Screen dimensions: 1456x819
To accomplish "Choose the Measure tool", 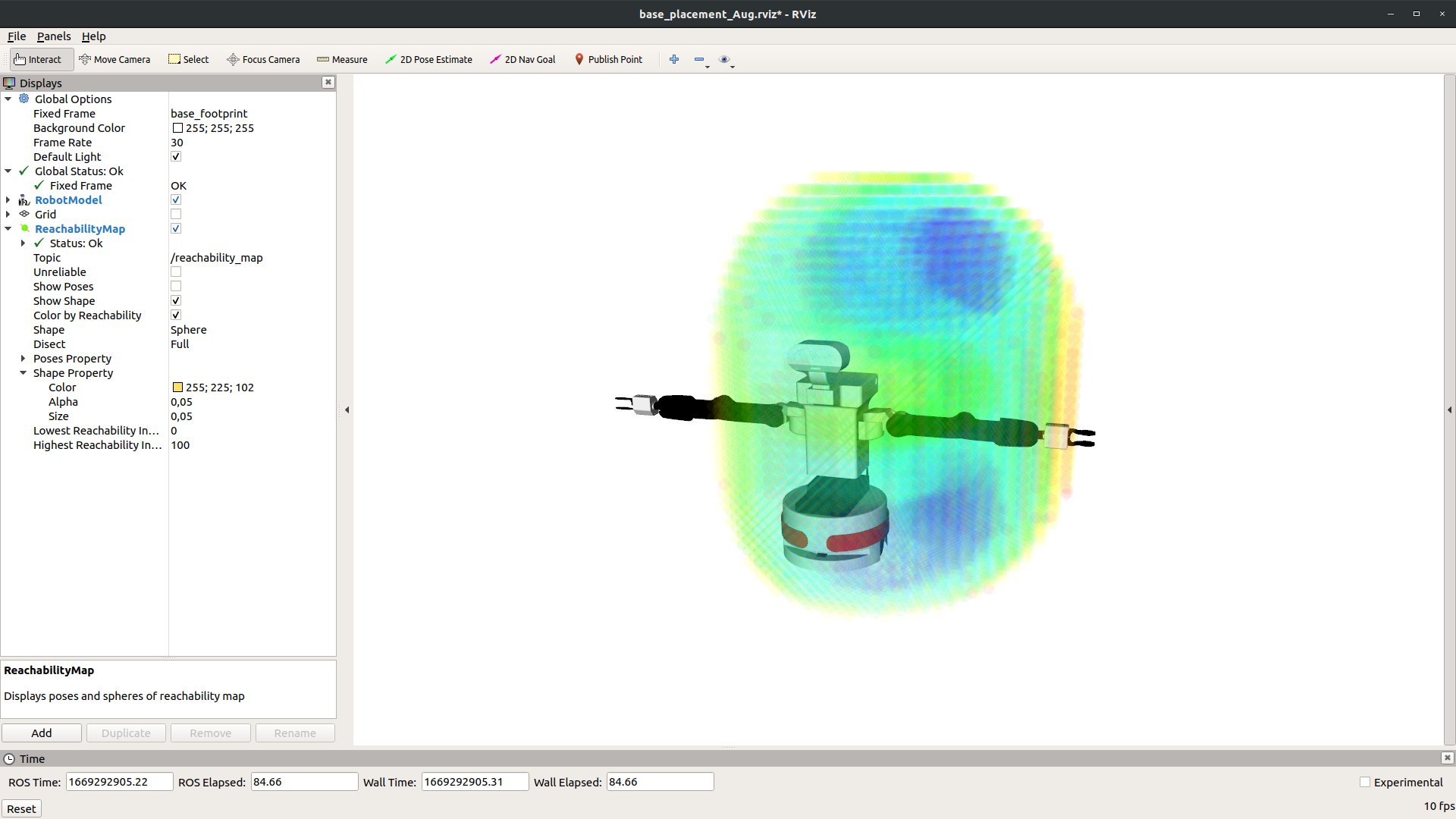I will [342, 59].
